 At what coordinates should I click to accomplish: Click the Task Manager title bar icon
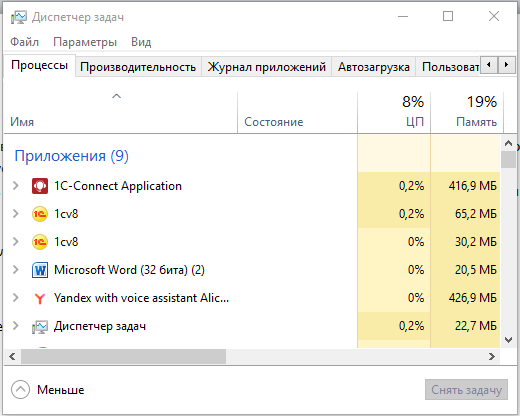18,17
